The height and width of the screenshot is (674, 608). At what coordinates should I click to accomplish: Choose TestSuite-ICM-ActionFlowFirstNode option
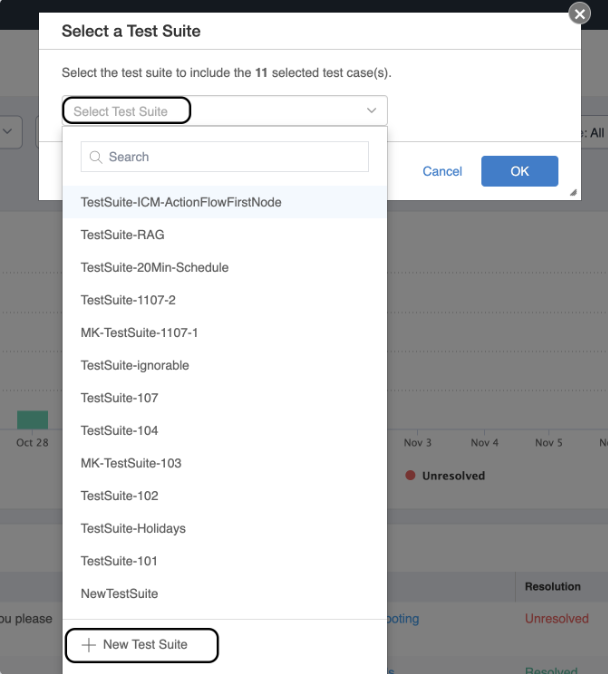tap(181, 202)
